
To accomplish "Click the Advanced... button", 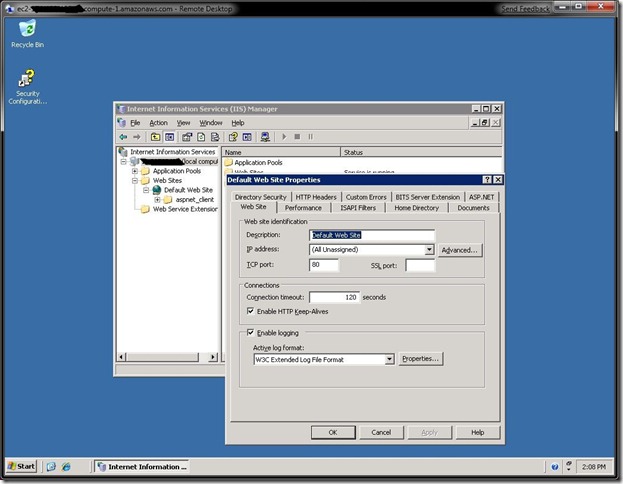I will (x=460, y=250).
